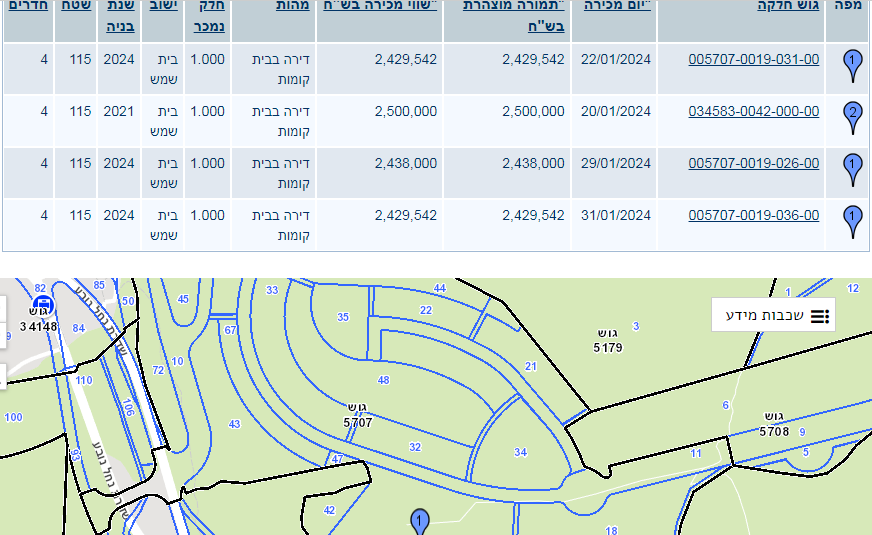Image resolution: width=872 pixels, height=535 pixels.
Task: Click build year 2021 cell
Action: point(119,111)
